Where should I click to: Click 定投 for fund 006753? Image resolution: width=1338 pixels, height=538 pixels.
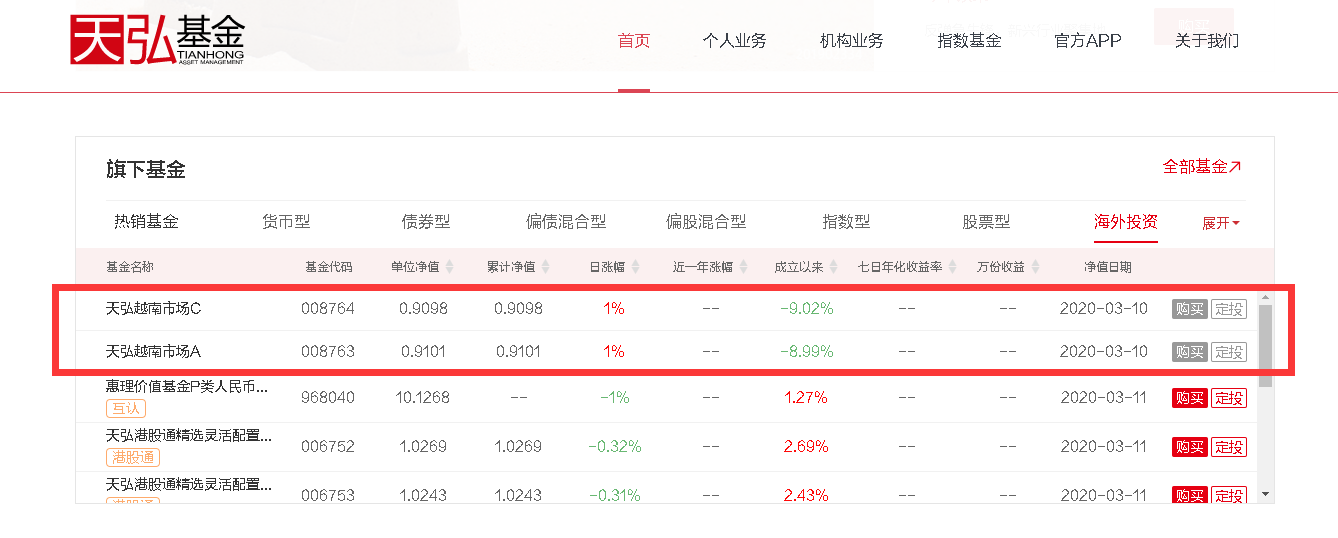coord(1229,495)
